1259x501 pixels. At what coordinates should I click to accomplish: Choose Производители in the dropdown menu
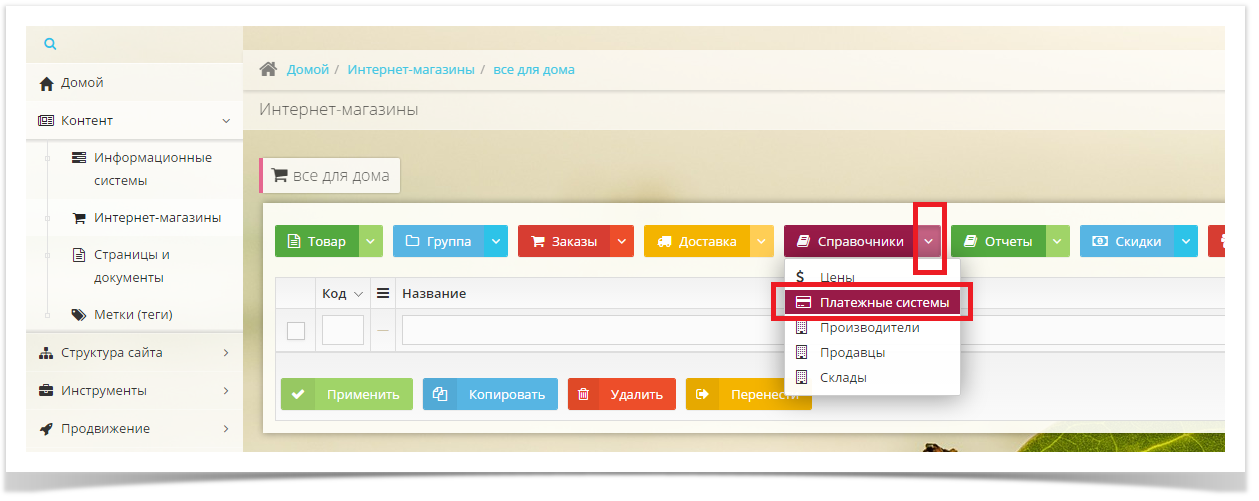point(869,328)
